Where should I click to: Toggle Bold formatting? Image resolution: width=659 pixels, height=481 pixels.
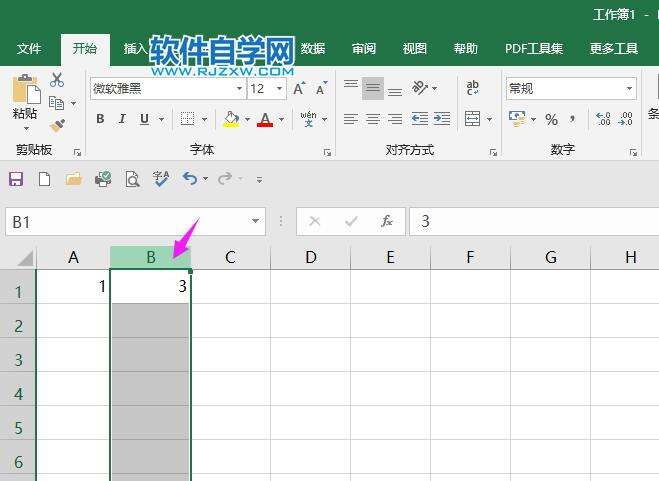[x=100, y=119]
